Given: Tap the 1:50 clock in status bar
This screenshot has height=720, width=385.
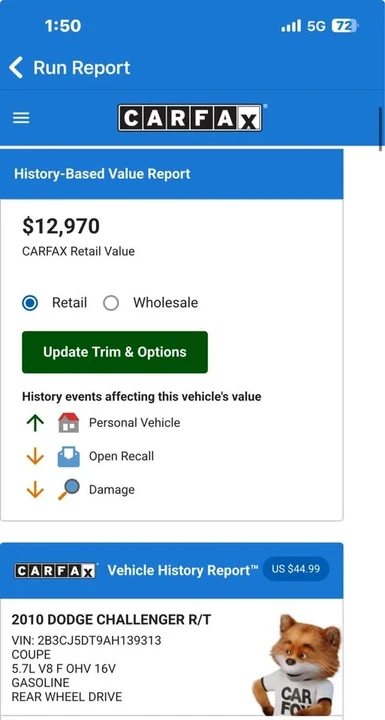Looking at the screenshot, I should point(63,26).
